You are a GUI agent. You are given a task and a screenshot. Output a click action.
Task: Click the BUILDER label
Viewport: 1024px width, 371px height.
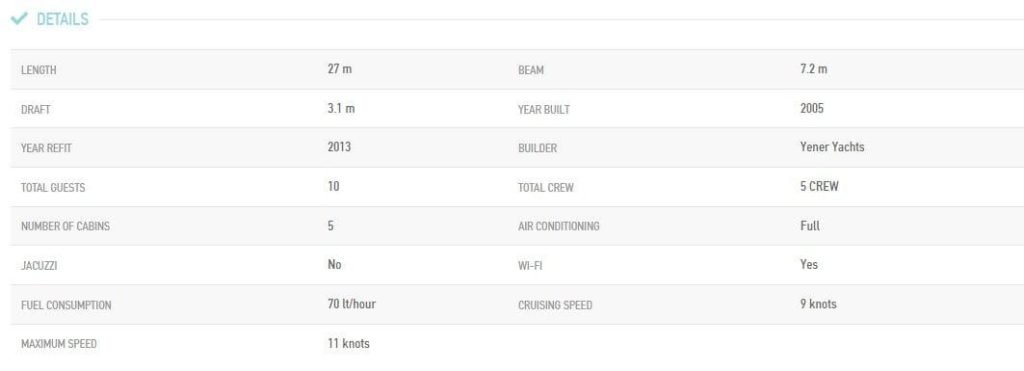click(537, 148)
